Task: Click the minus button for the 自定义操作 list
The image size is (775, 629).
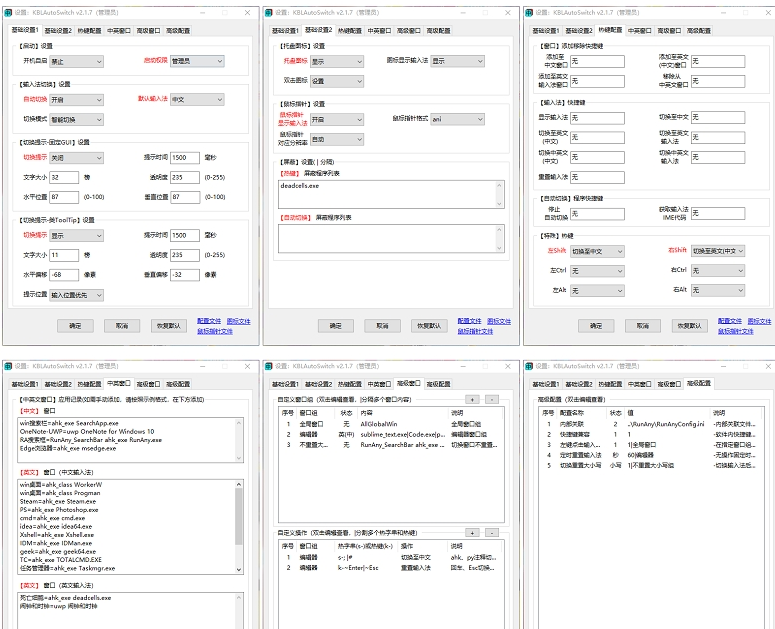Action: click(x=493, y=532)
